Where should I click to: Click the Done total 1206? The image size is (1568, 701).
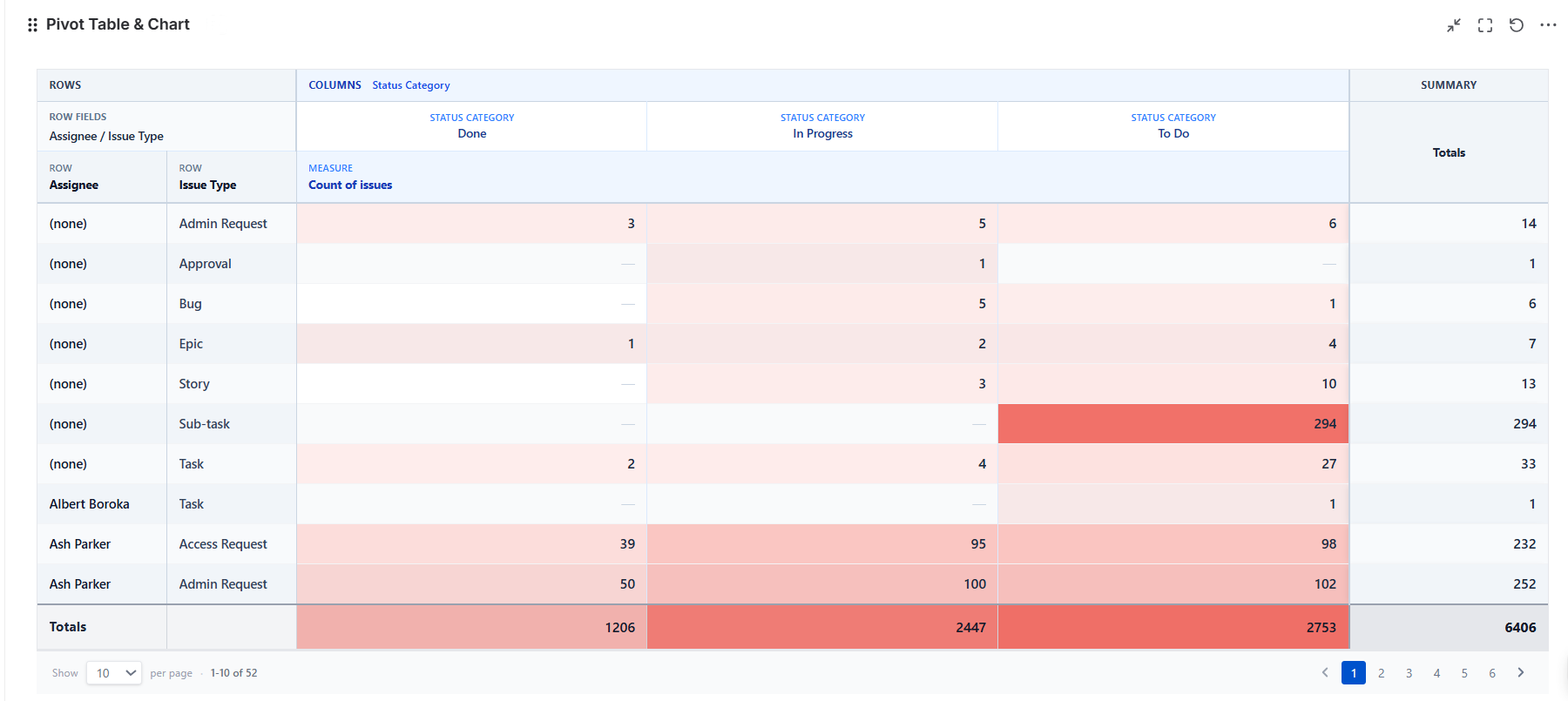point(471,627)
